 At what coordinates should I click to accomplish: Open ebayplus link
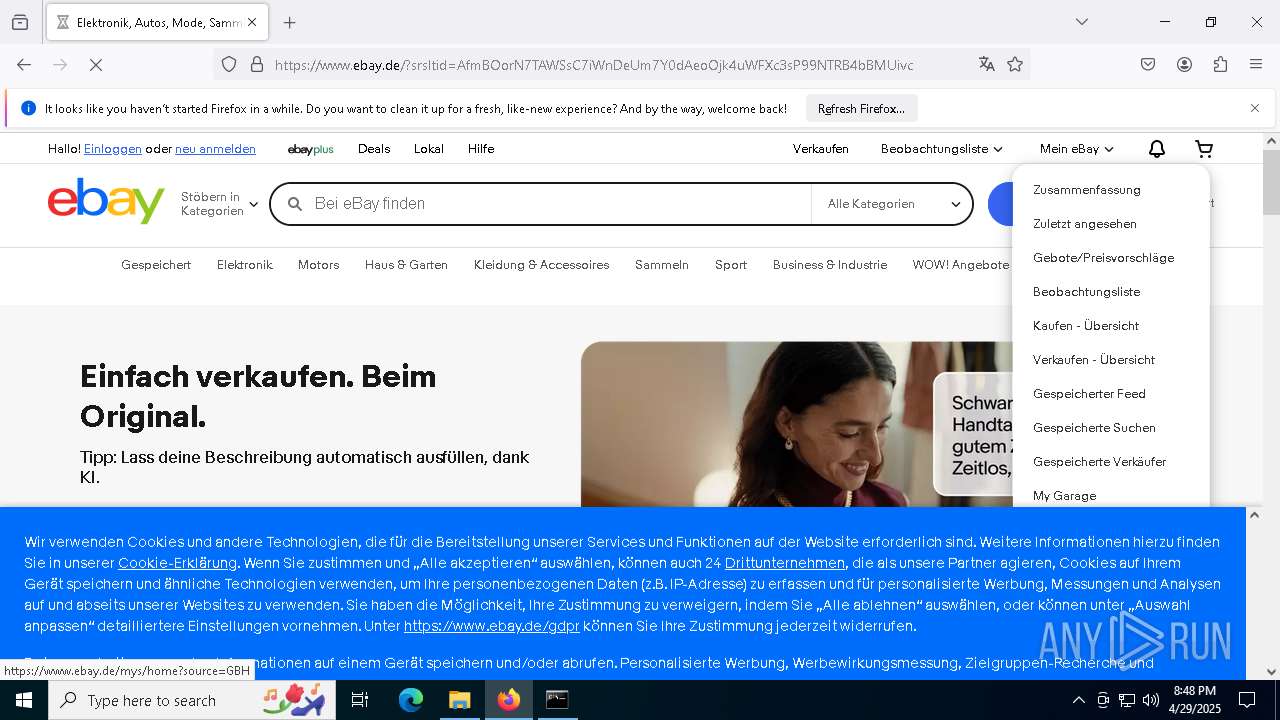310,149
